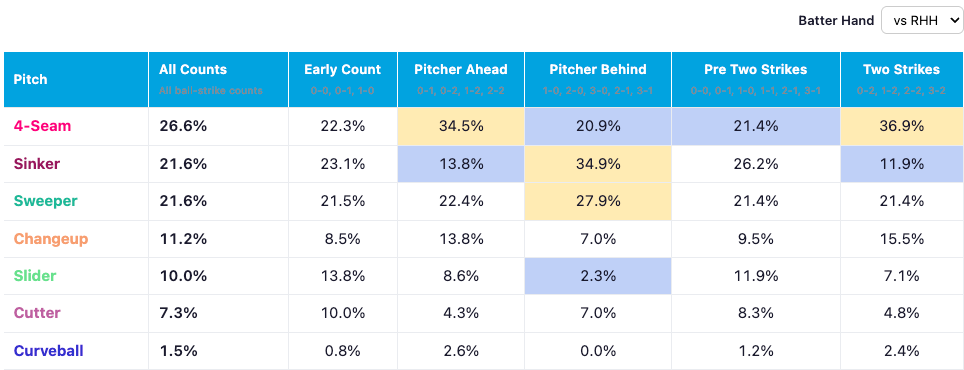Click the Pitch column header
Image resolution: width=964 pixels, height=370 pixels.
[x=76, y=80]
